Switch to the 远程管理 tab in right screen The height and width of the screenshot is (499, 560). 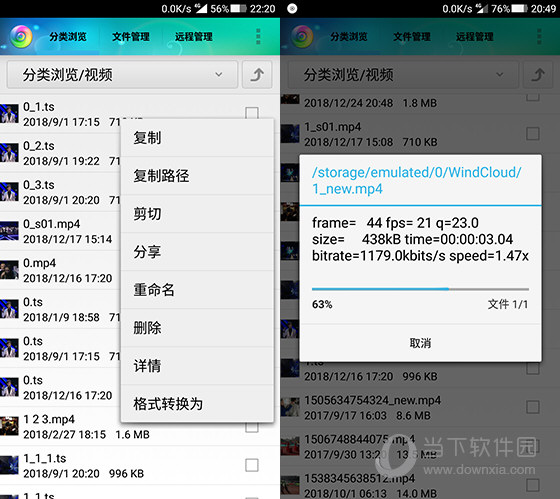[475, 36]
